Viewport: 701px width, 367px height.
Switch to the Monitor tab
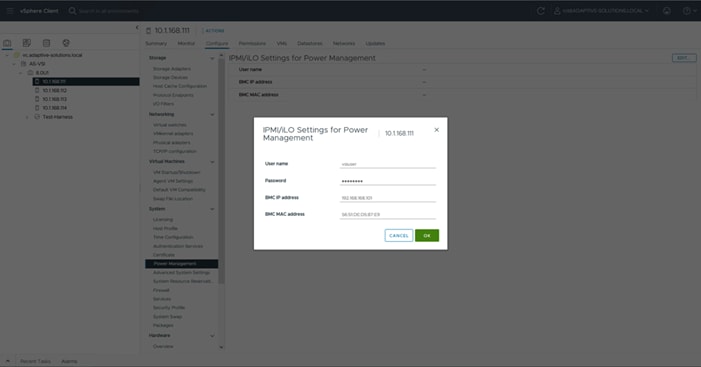tap(186, 43)
